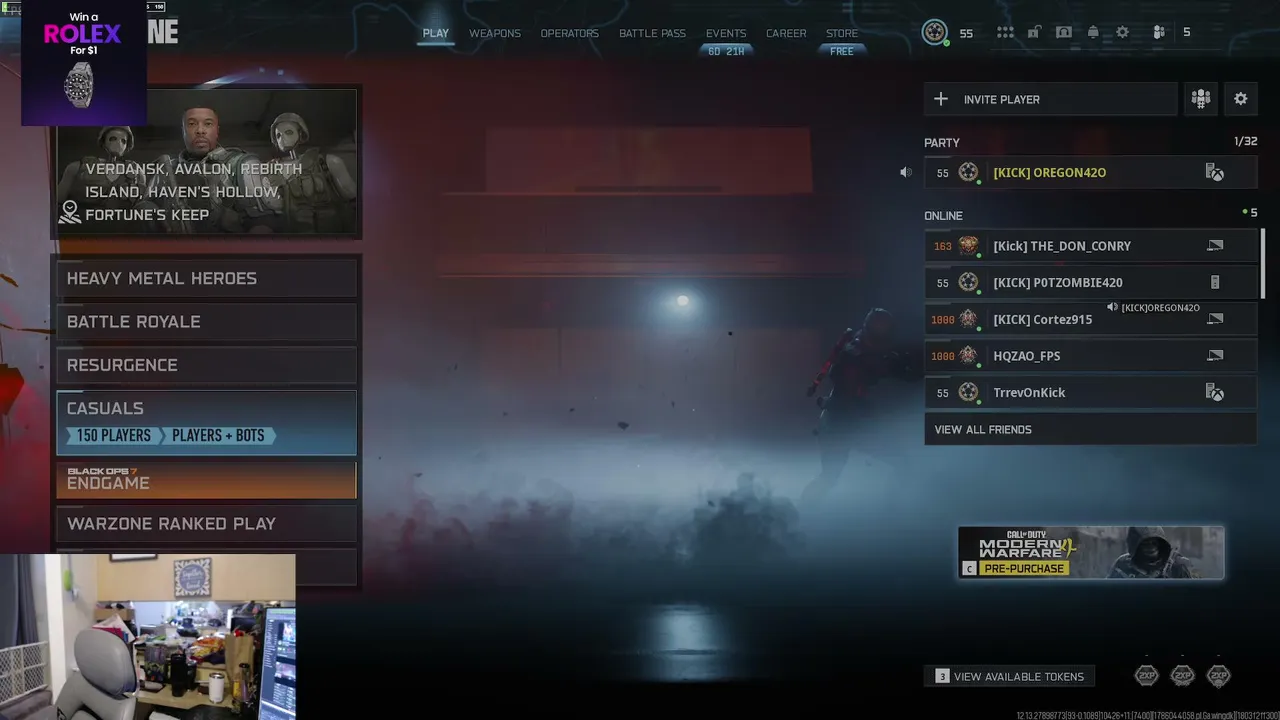Click the PLAYERS + BOTS tag
Image resolution: width=1280 pixels, height=720 pixels.
pyautogui.click(x=218, y=436)
